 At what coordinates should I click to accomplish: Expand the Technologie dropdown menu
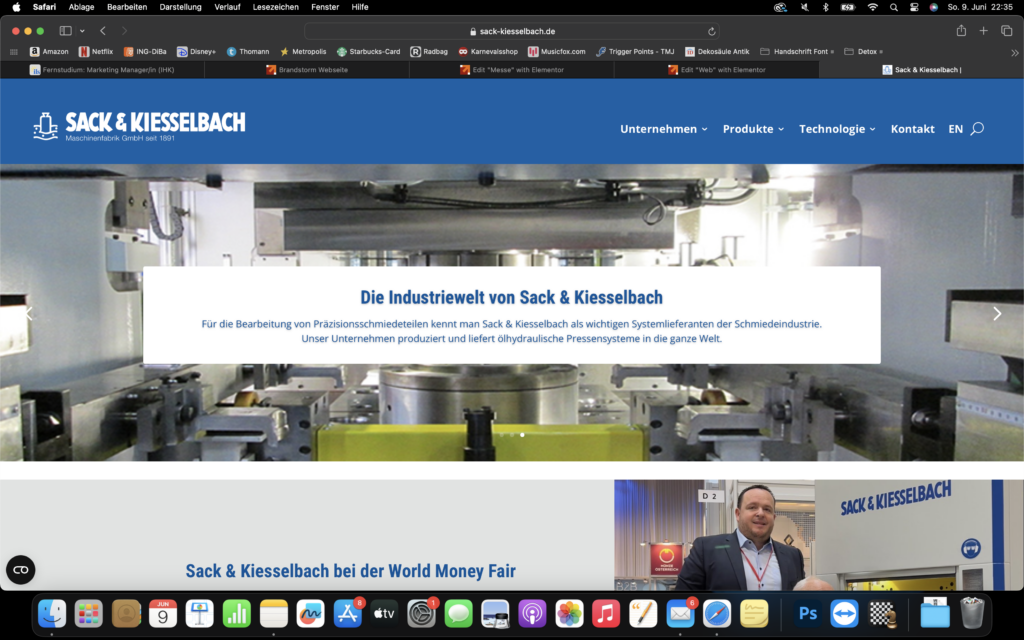pyautogui.click(x=837, y=129)
